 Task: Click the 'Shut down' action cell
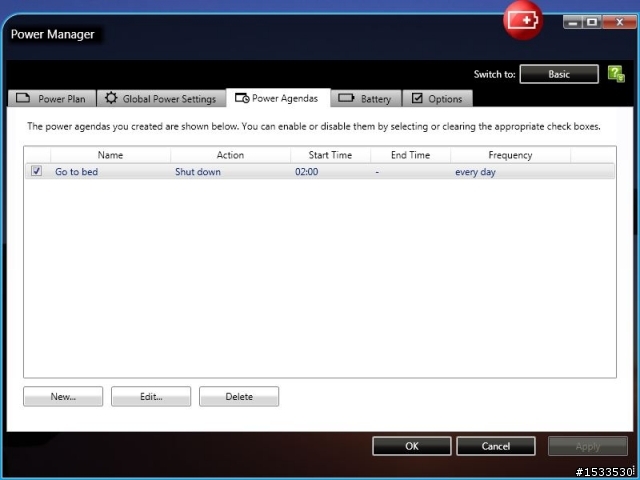(198, 171)
